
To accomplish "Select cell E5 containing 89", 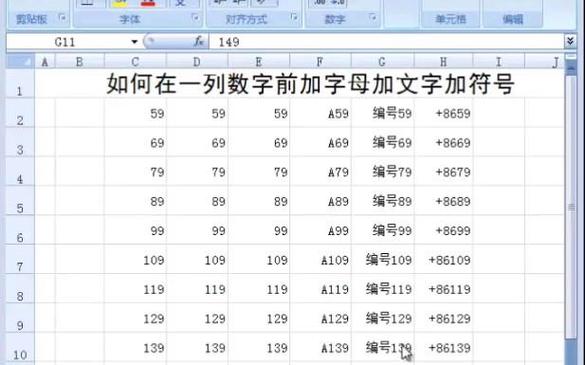I will coord(259,201).
